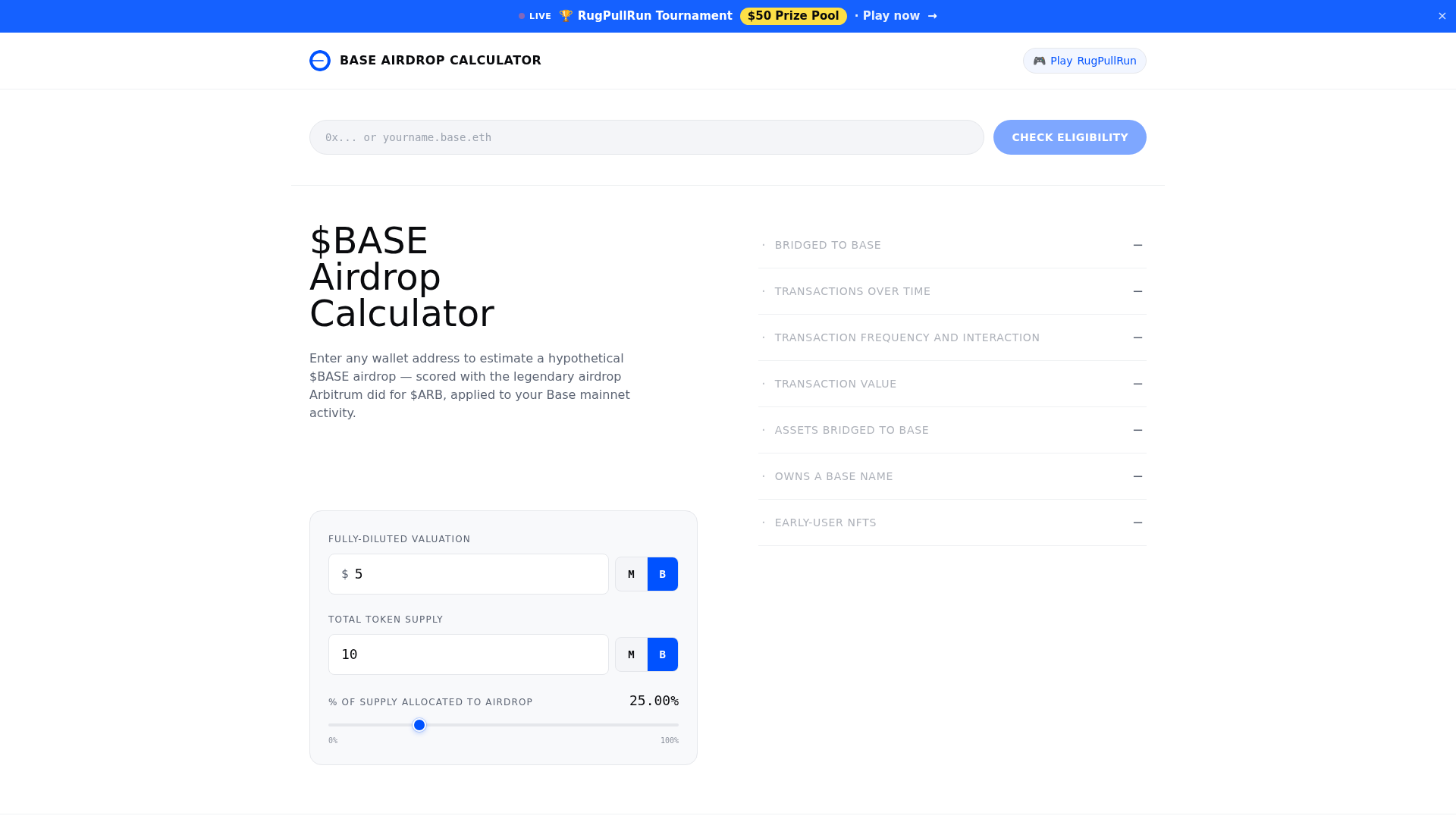Open Play RugPullRun button
This screenshot has height=819, width=1456.
(x=1084, y=61)
